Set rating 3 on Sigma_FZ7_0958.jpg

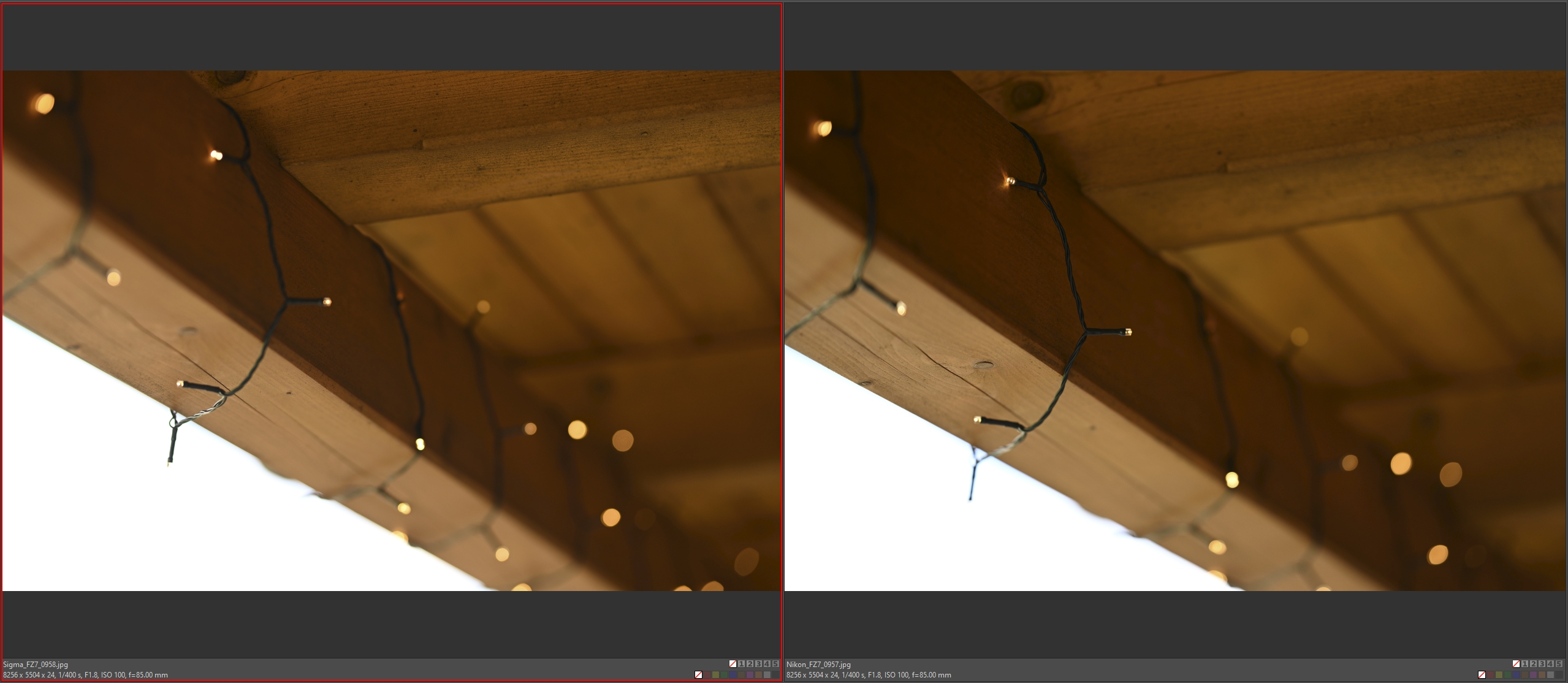click(x=758, y=664)
